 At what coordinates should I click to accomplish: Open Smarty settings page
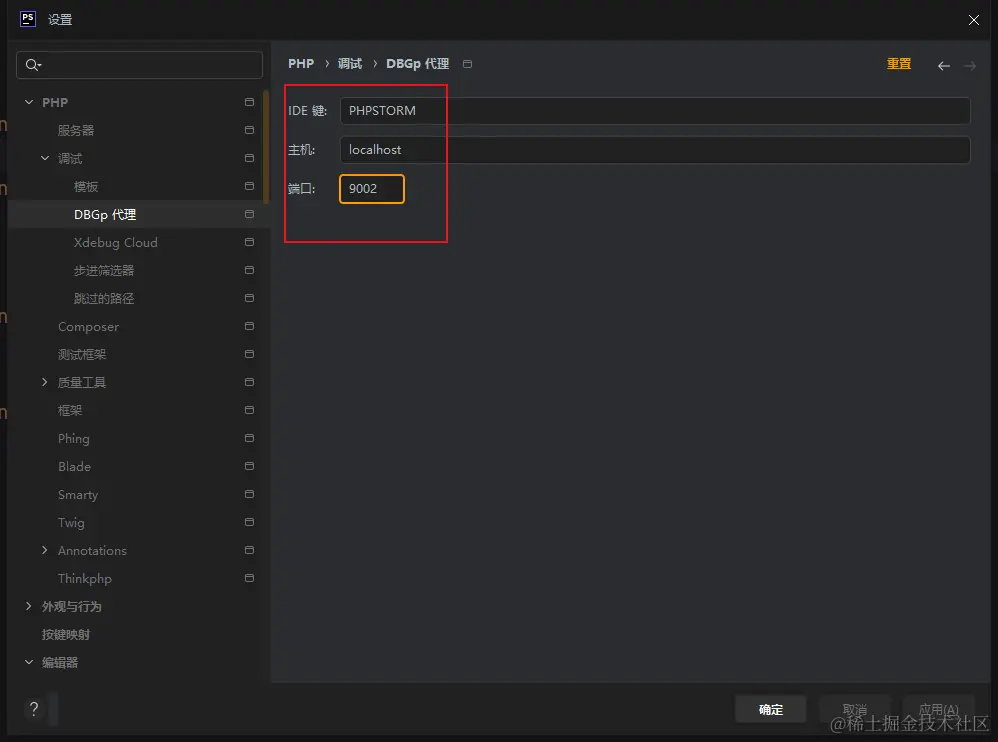tap(78, 494)
